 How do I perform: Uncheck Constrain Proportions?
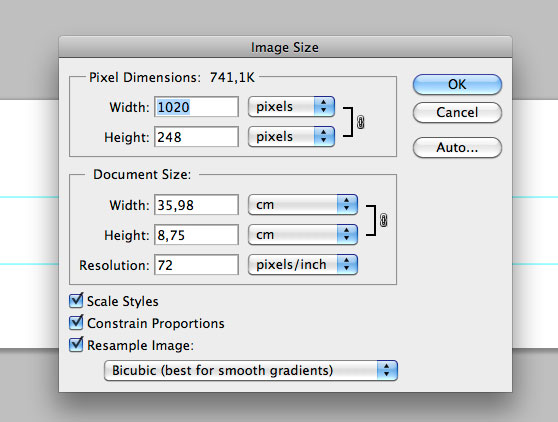[76, 322]
